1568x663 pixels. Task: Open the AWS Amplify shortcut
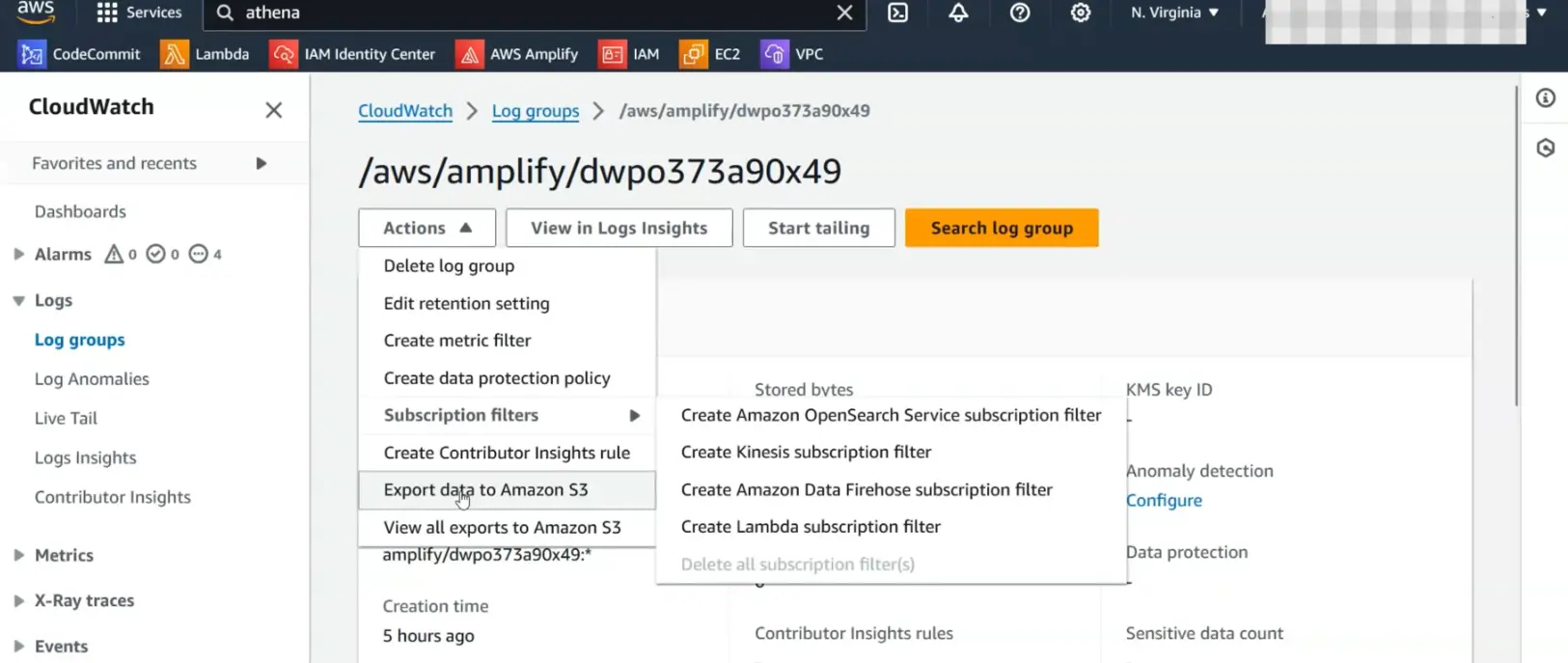click(x=518, y=54)
